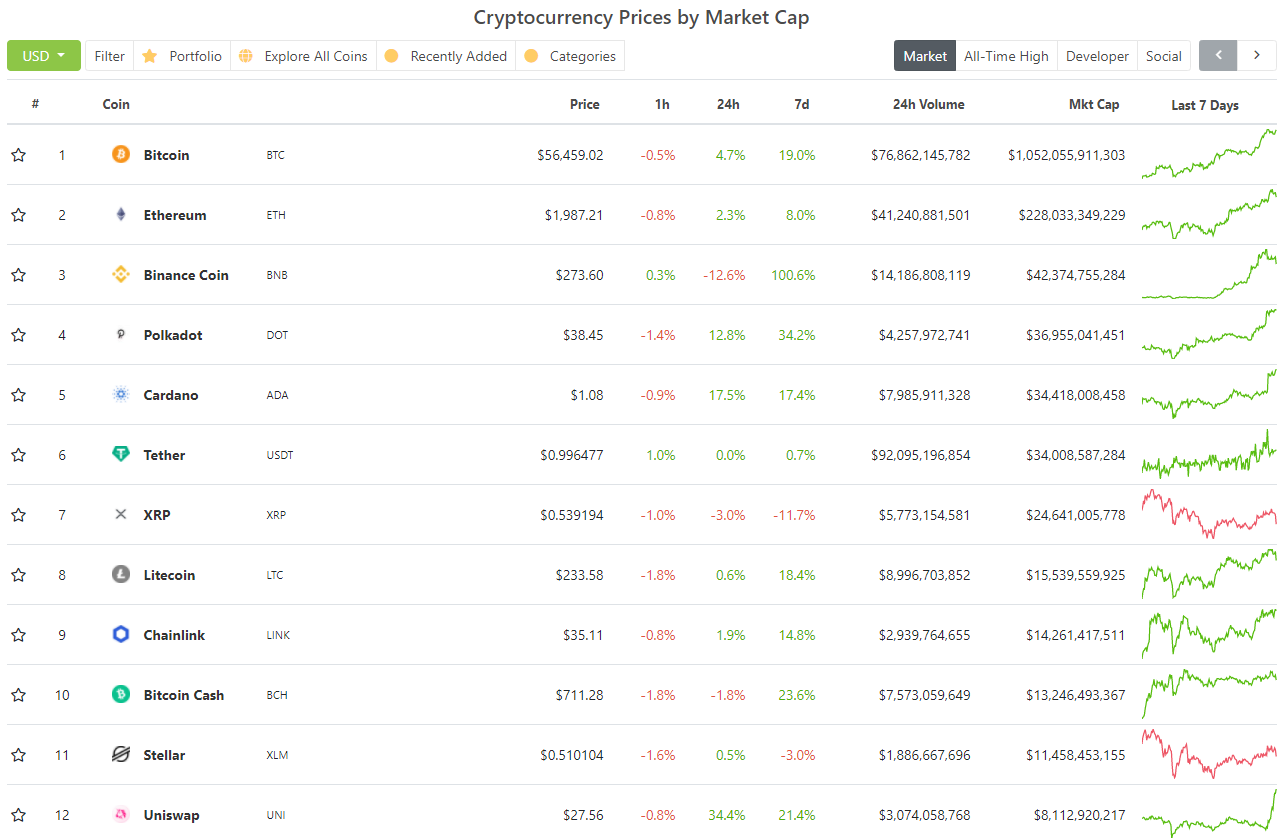Switch to the Social tab
1284x838 pixels.
click(1164, 56)
